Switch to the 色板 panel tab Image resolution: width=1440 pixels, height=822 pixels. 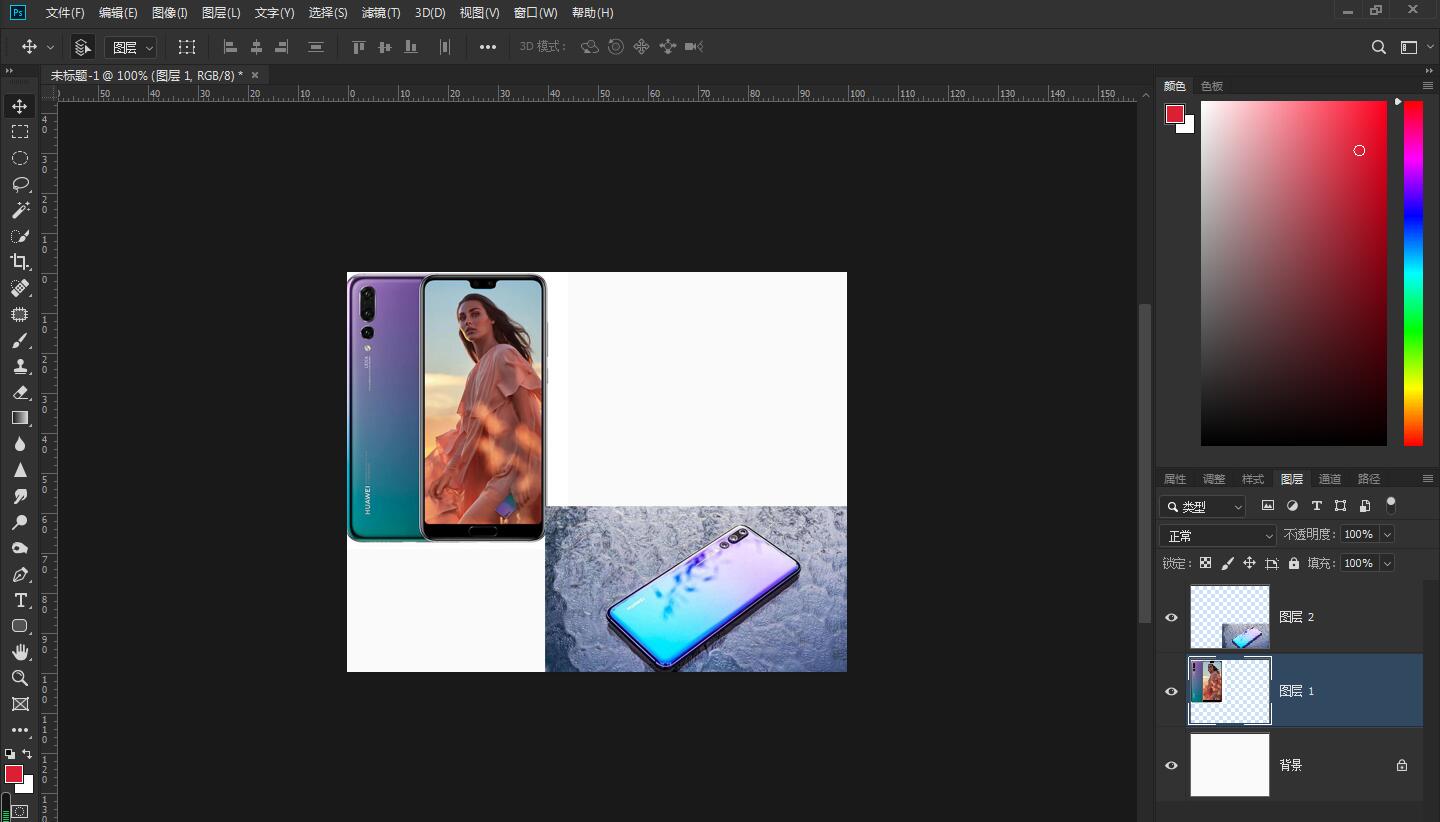click(x=1211, y=86)
